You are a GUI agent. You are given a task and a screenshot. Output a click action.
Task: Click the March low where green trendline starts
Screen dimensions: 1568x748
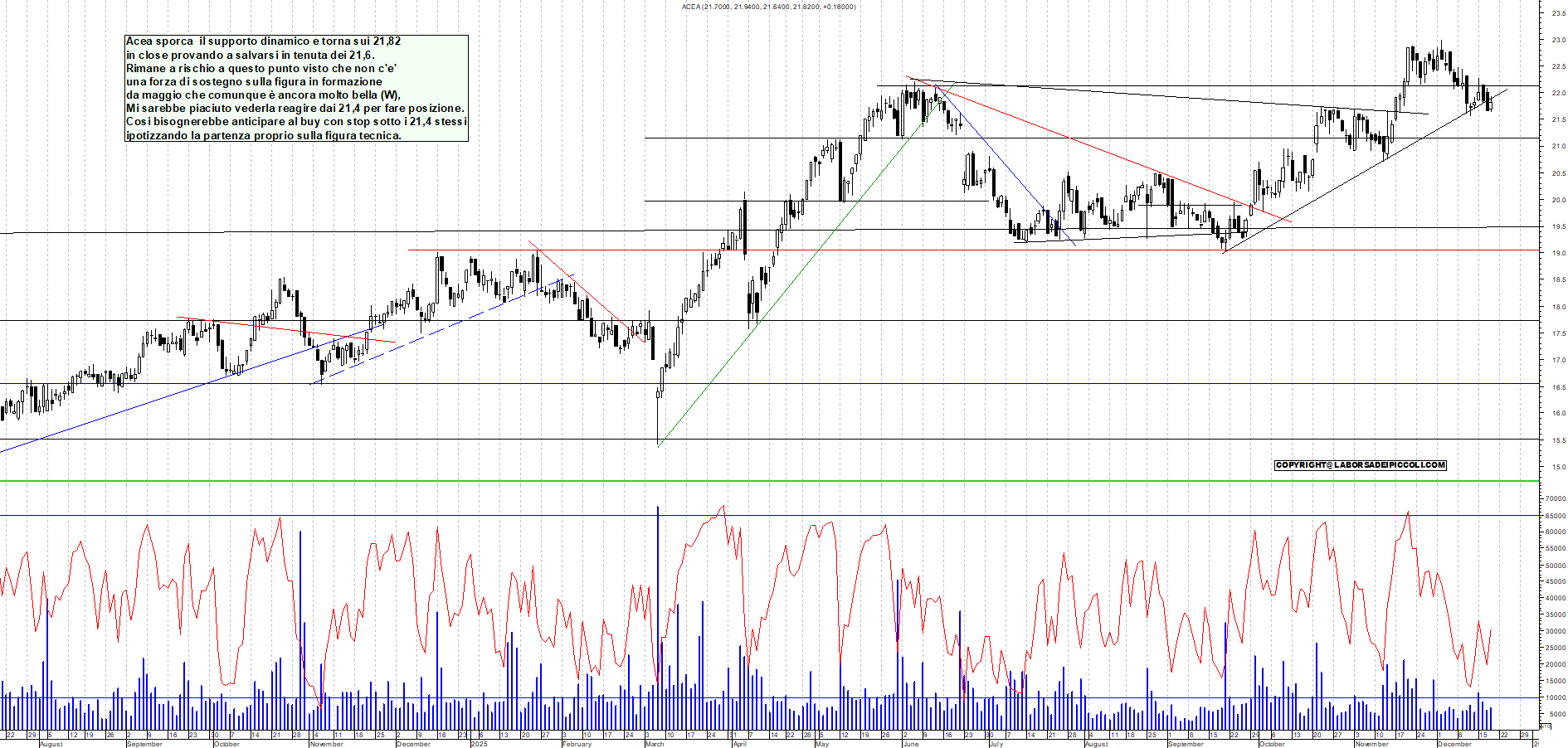click(x=658, y=445)
